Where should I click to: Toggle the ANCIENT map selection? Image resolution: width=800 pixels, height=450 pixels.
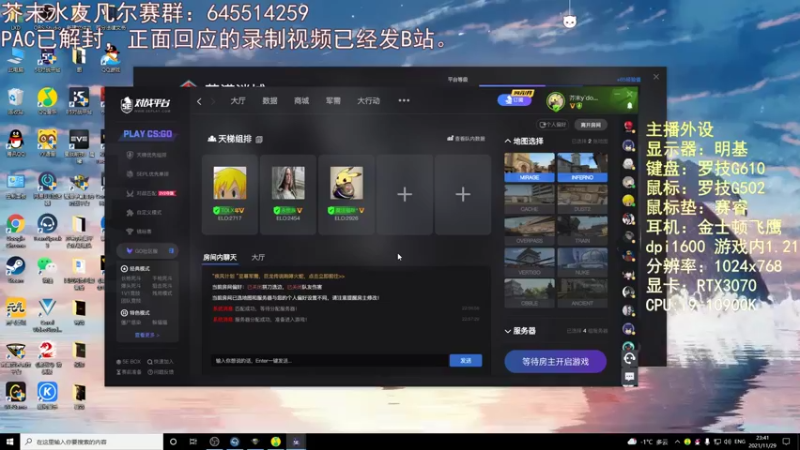point(582,293)
